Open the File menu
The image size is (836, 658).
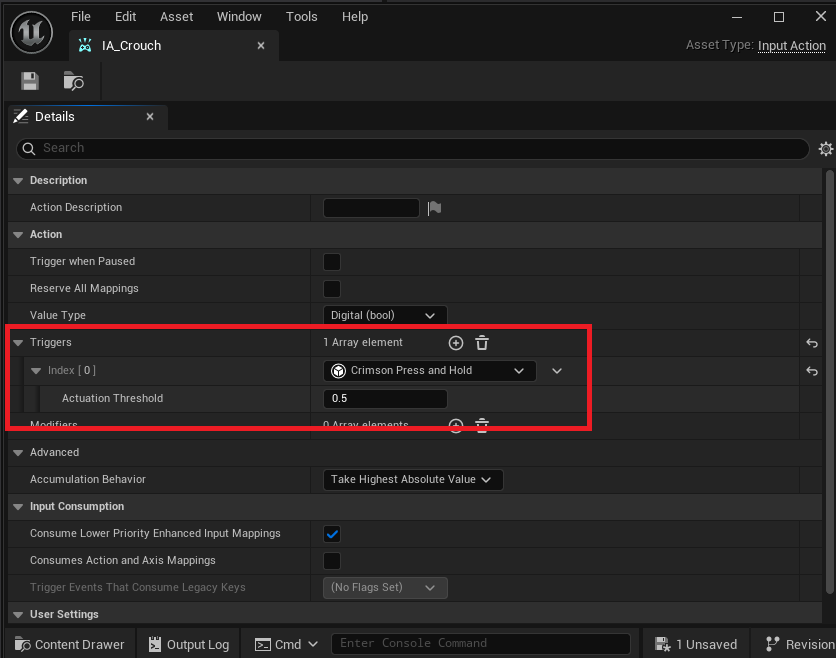[x=81, y=17]
